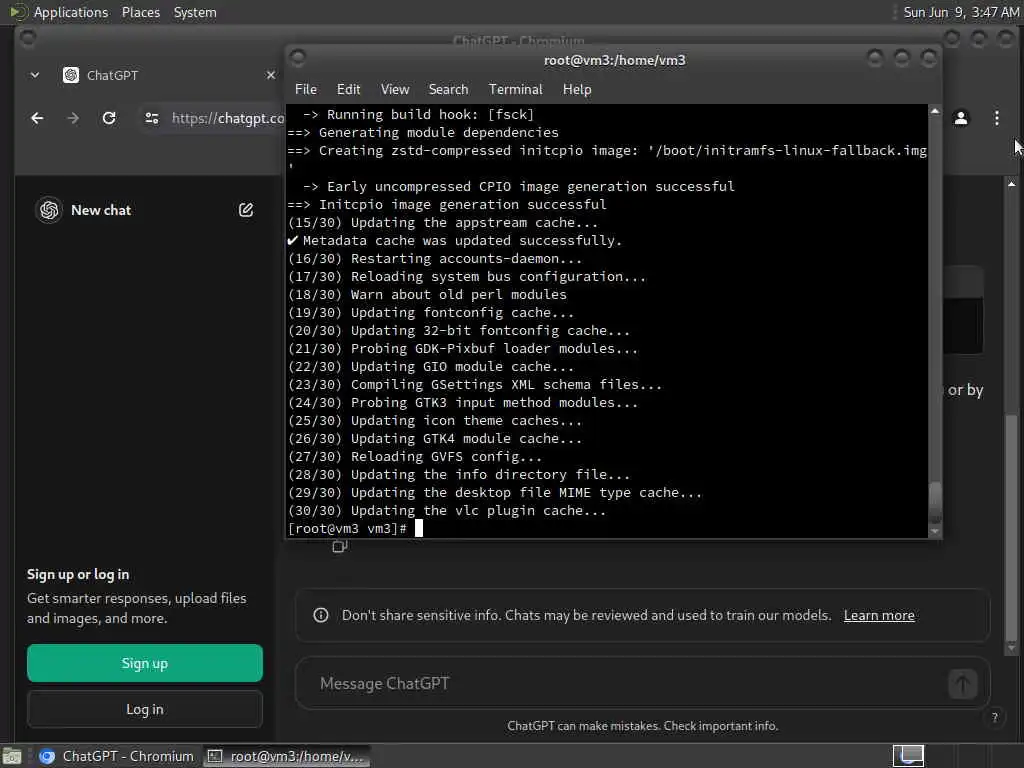Click the info icon in privacy notice
The image size is (1024, 768).
click(321, 615)
